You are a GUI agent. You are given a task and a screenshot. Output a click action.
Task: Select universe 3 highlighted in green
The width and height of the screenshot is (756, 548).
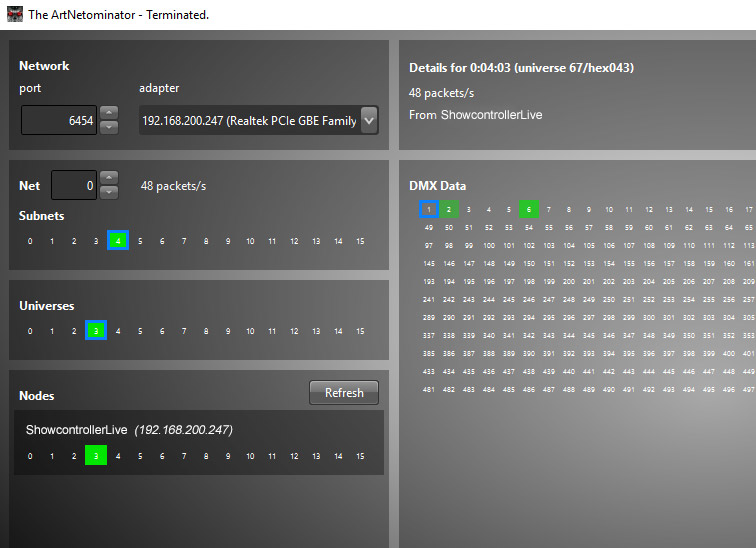pyautogui.click(x=96, y=331)
